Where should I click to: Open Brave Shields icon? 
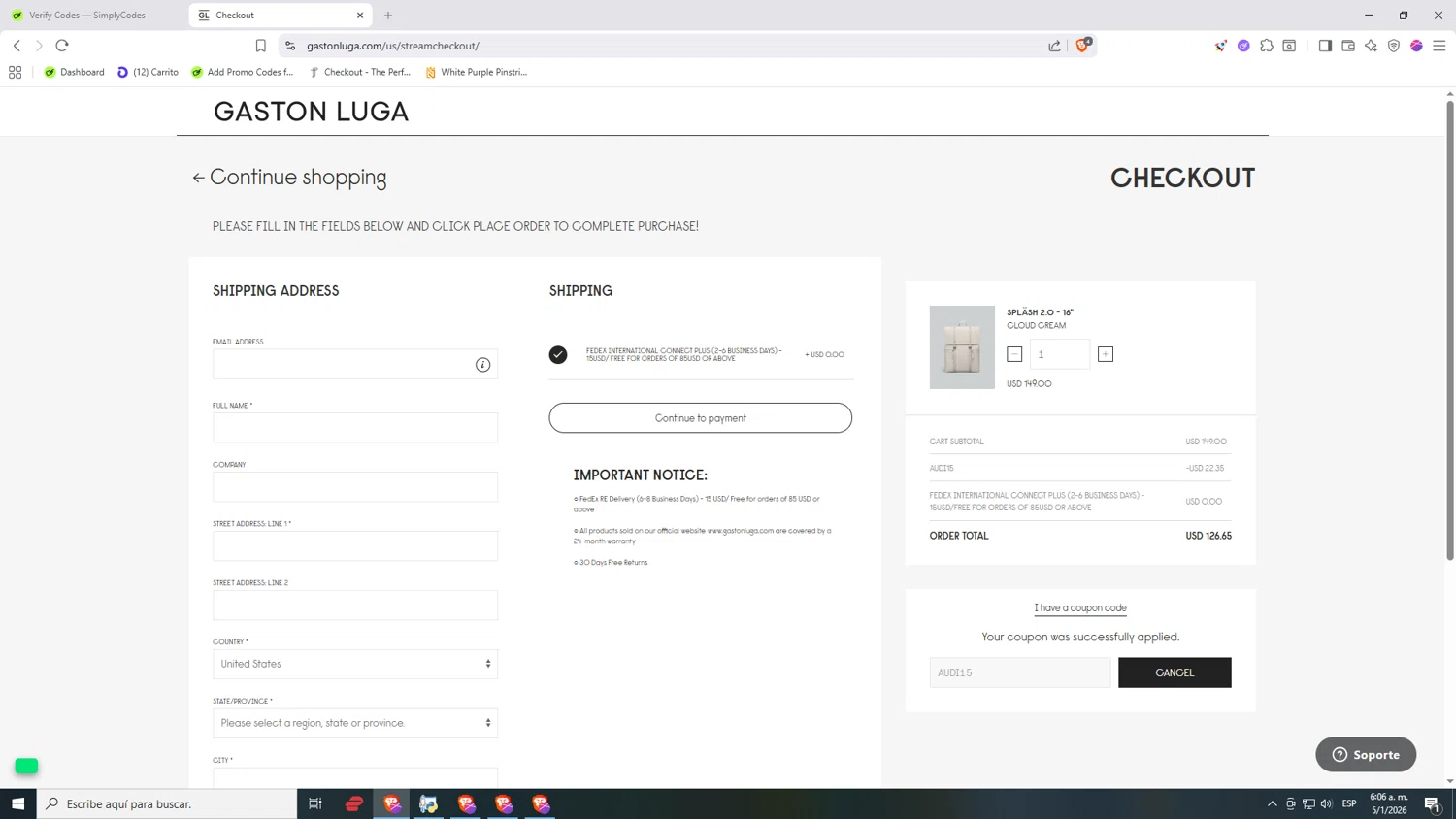pos(1082,45)
